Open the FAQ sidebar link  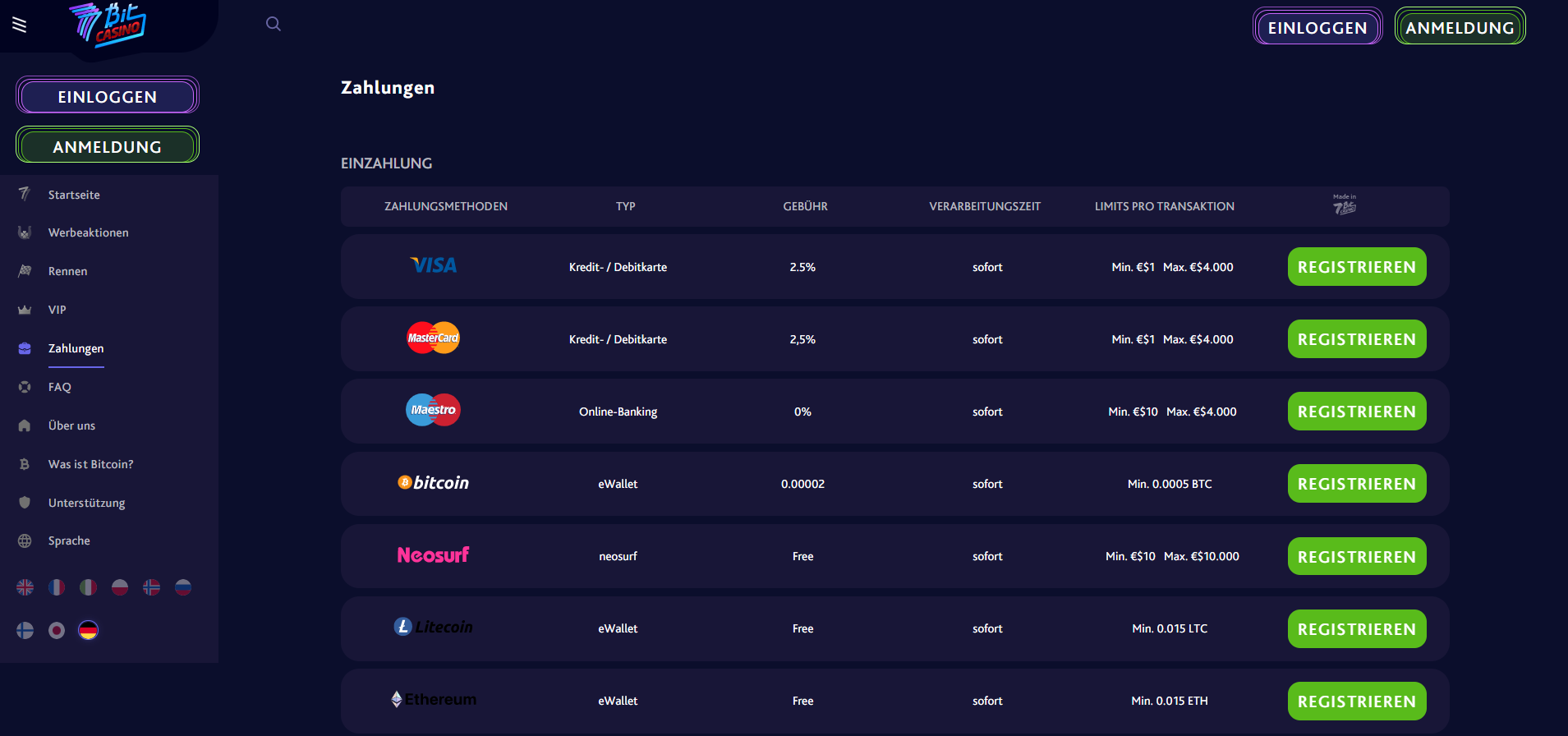pyautogui.click(x=60, y=387)
